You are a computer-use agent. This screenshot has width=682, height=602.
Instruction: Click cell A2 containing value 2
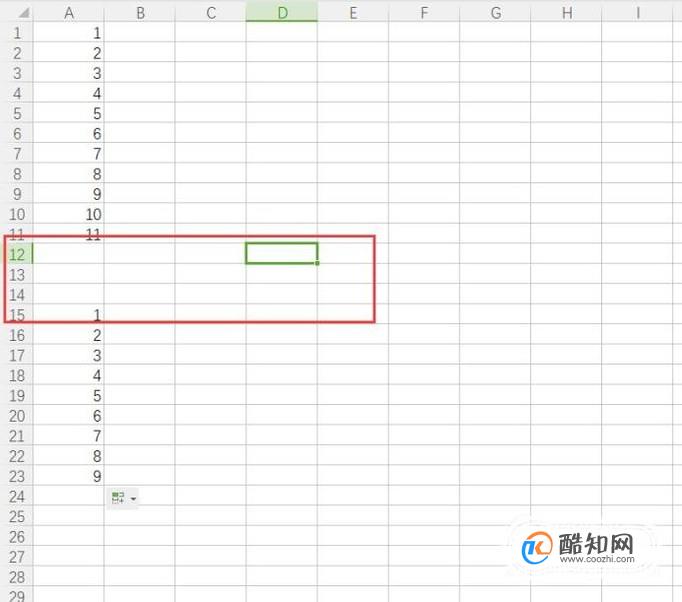pos(69,53)
